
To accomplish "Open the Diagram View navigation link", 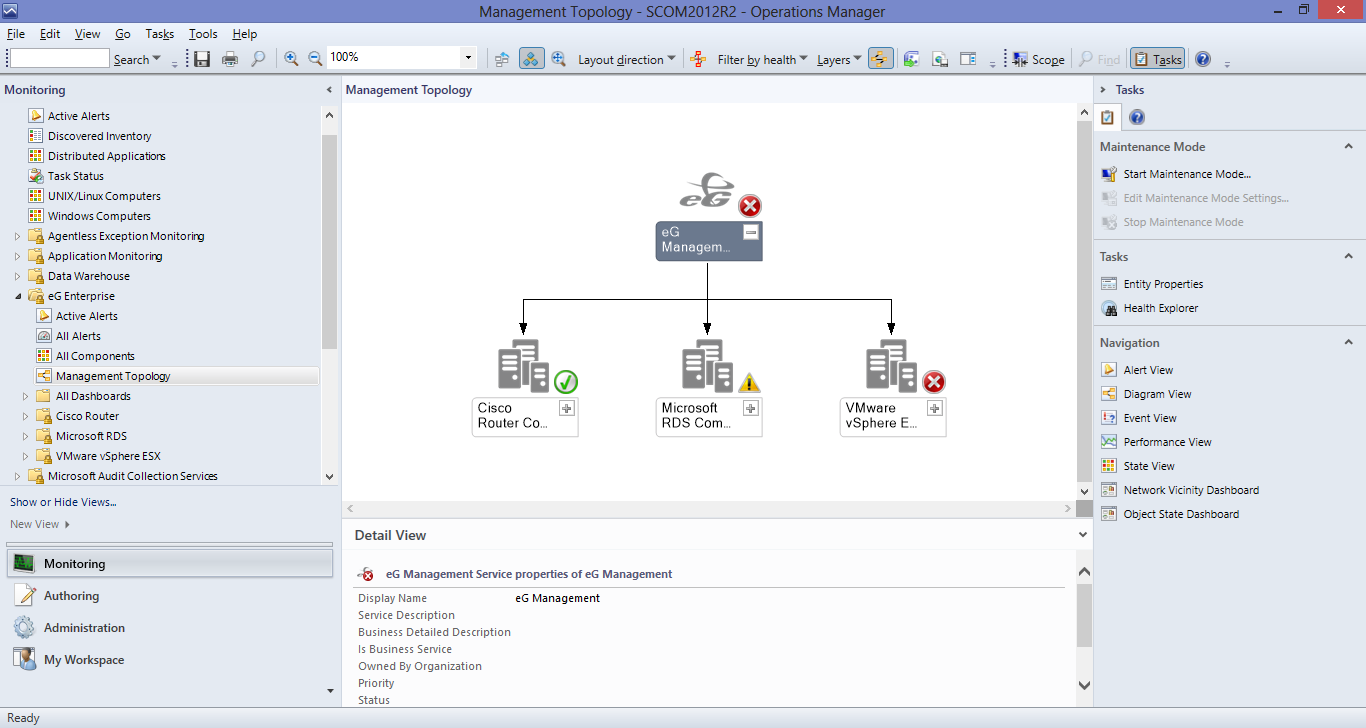I will pos(1157,394).
